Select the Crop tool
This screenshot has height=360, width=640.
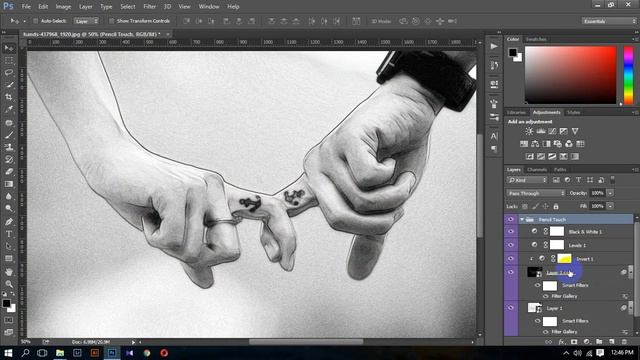pyautogui.click(x=9, y=97)
